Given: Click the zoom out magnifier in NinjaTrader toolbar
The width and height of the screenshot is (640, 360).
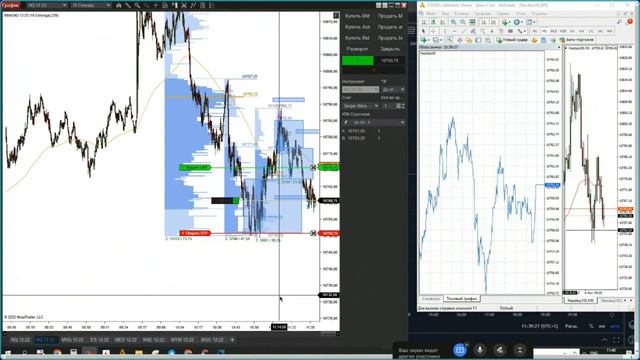Looking at the screenshot, I should (x=147, y=5).
